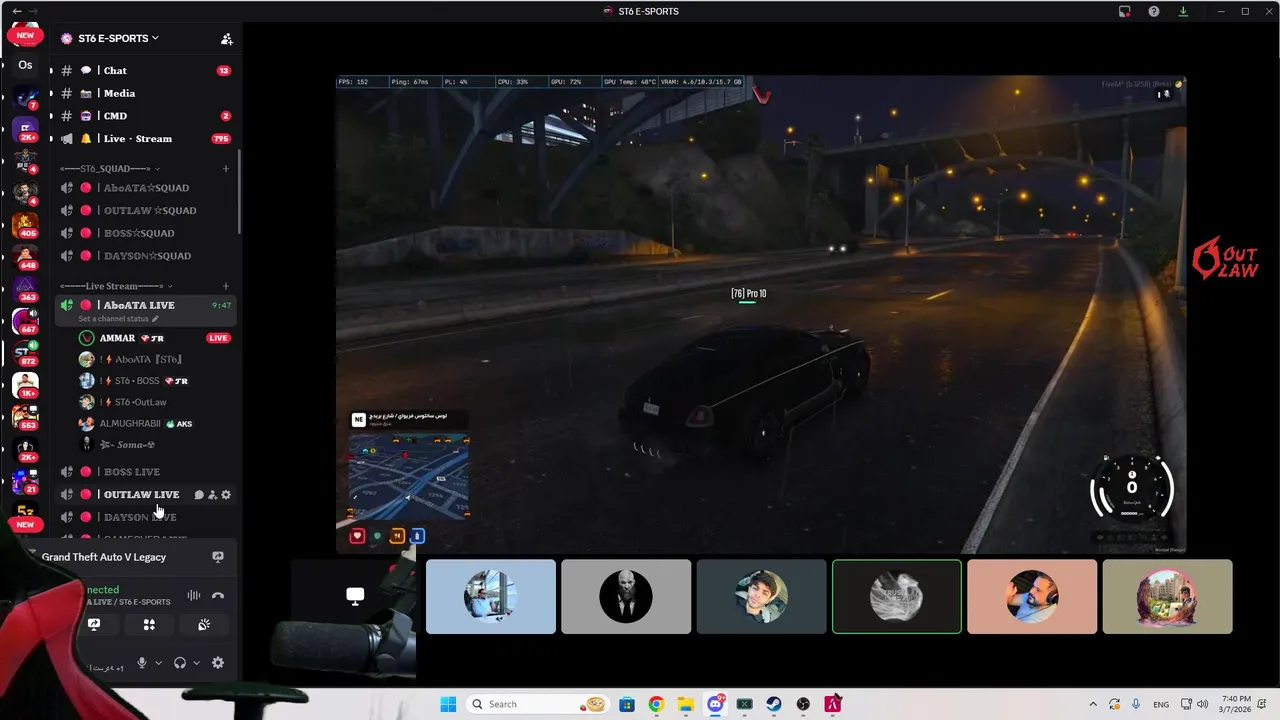Open voice noise suppression icon
This screenshot has height=720, width=1280.
(194, 596)
